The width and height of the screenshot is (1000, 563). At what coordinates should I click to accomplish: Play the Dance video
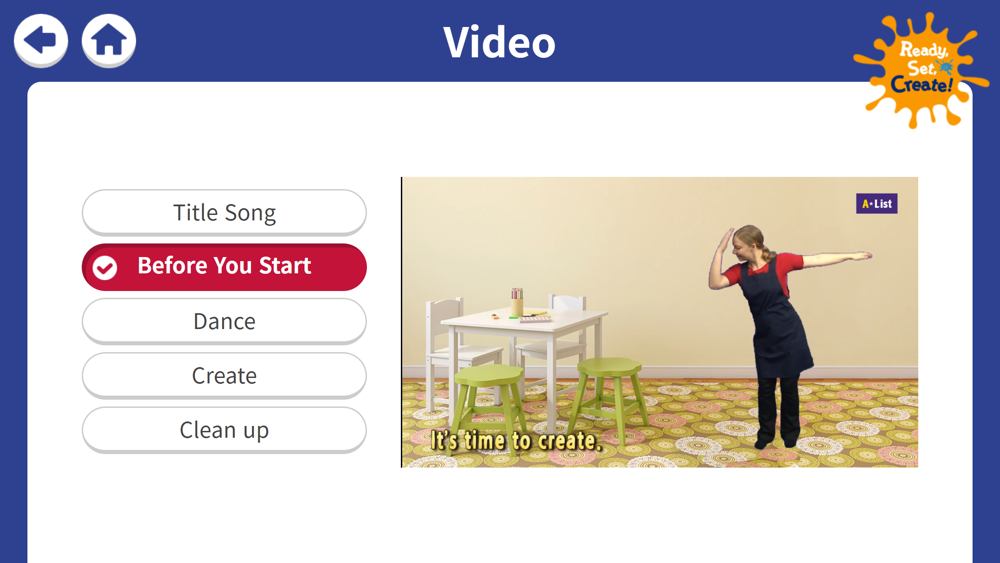point(224,321)
